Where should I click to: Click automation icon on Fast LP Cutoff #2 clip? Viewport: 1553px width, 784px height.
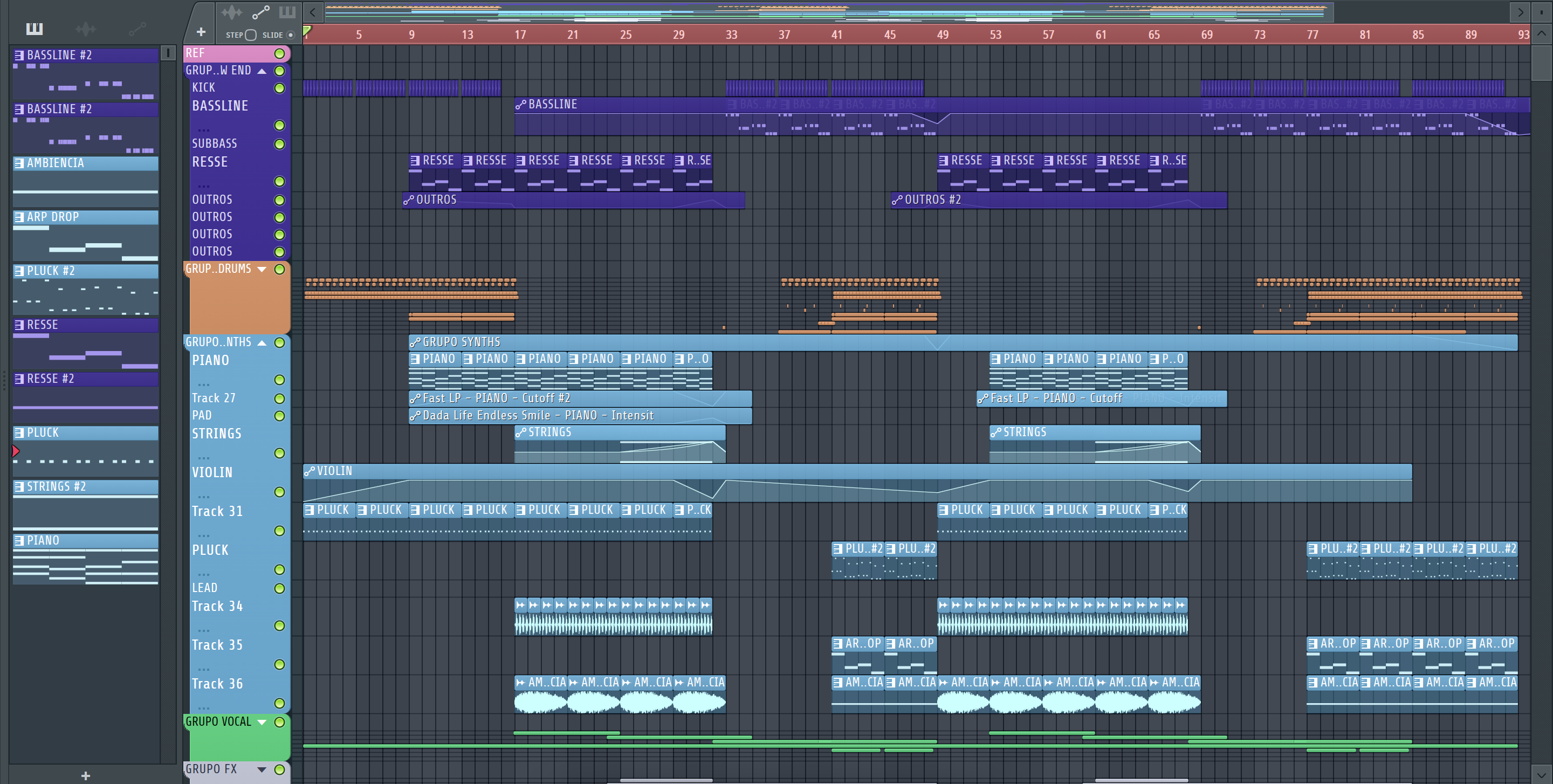(415, 398)
